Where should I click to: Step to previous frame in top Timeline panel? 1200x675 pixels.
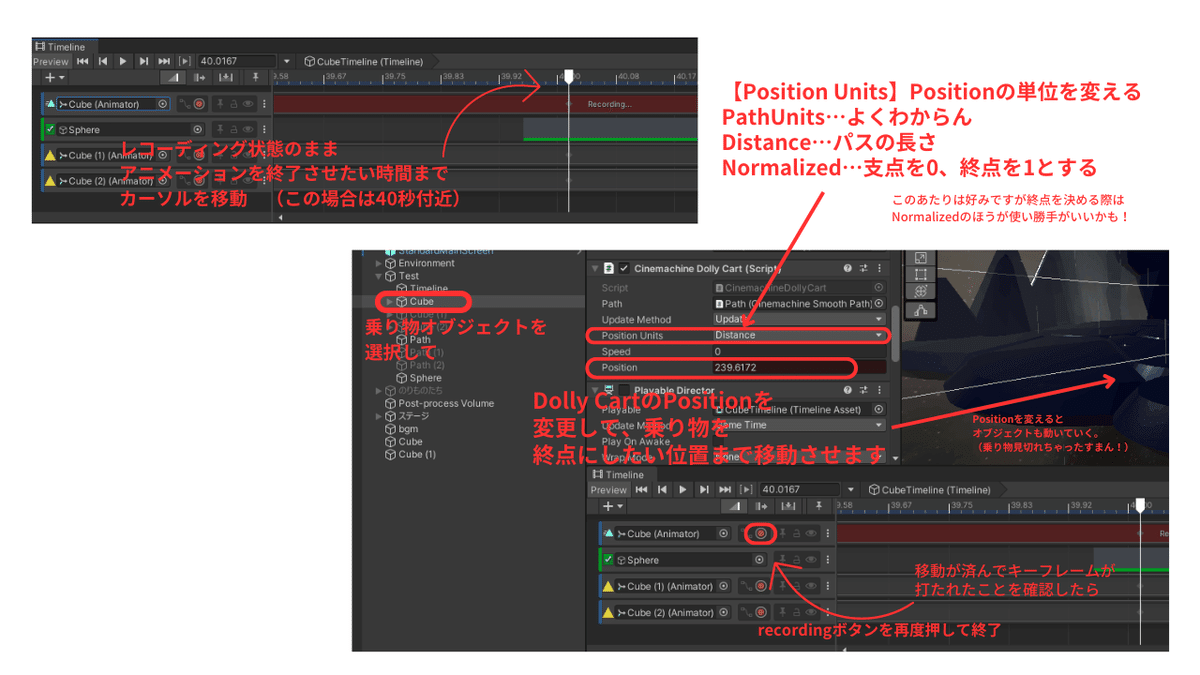[x=103, y=61]
